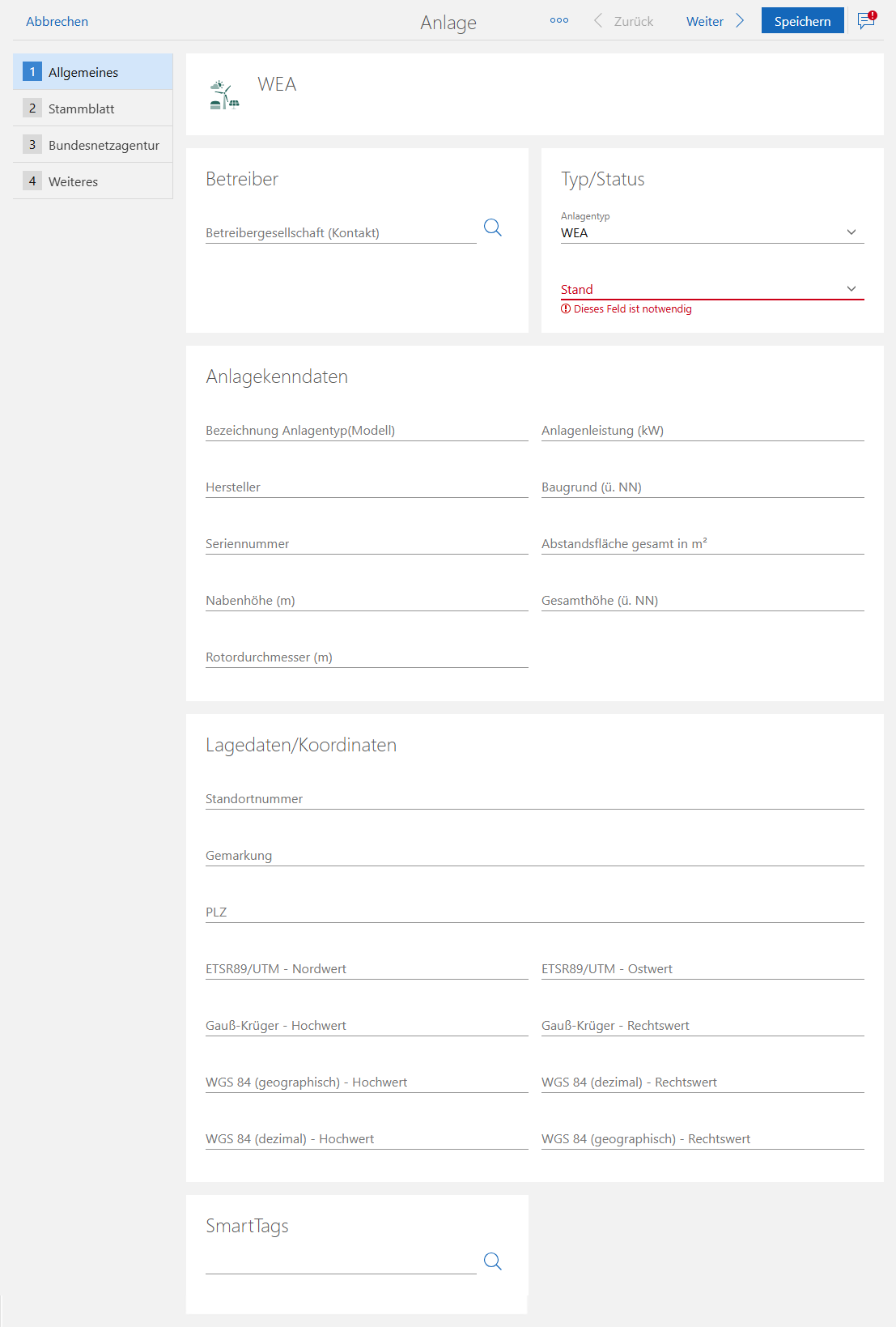Click the WEA wind turbine icon

224,95
